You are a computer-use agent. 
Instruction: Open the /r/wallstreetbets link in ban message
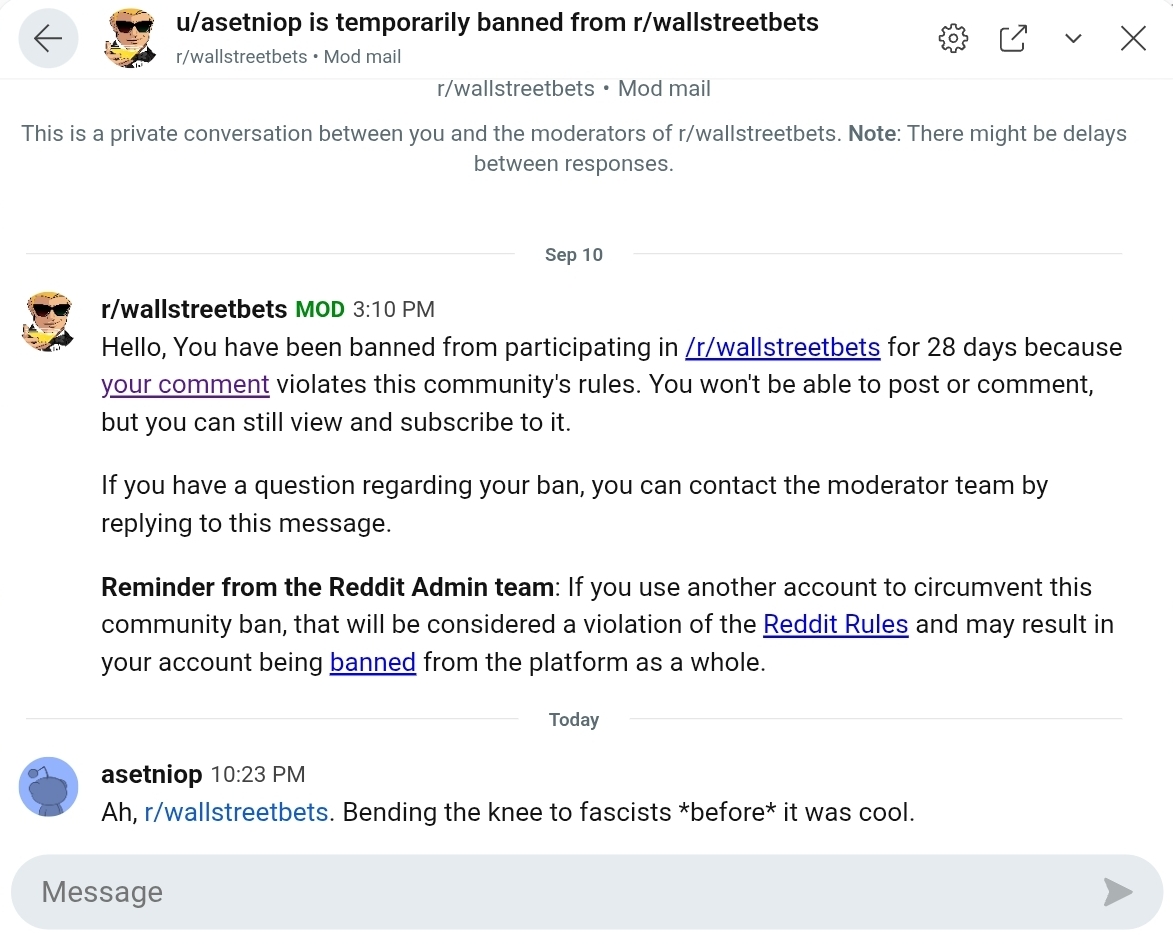coord(782,348)
